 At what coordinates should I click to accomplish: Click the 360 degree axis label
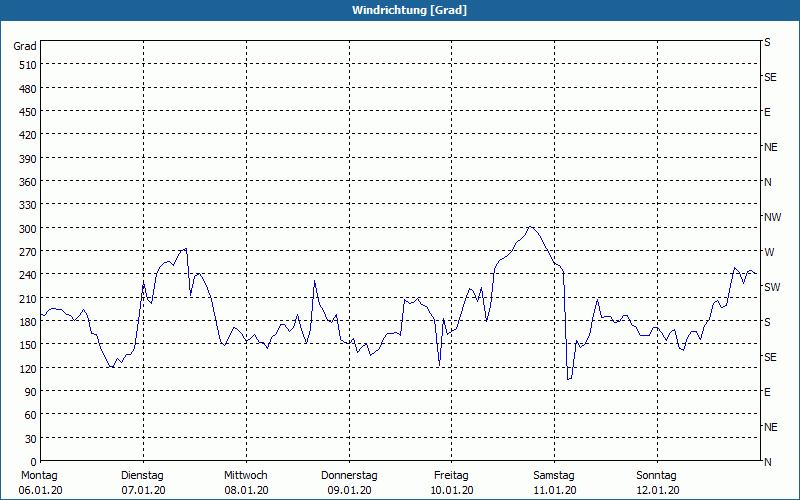pyautogui.click(x=28, y=182)
